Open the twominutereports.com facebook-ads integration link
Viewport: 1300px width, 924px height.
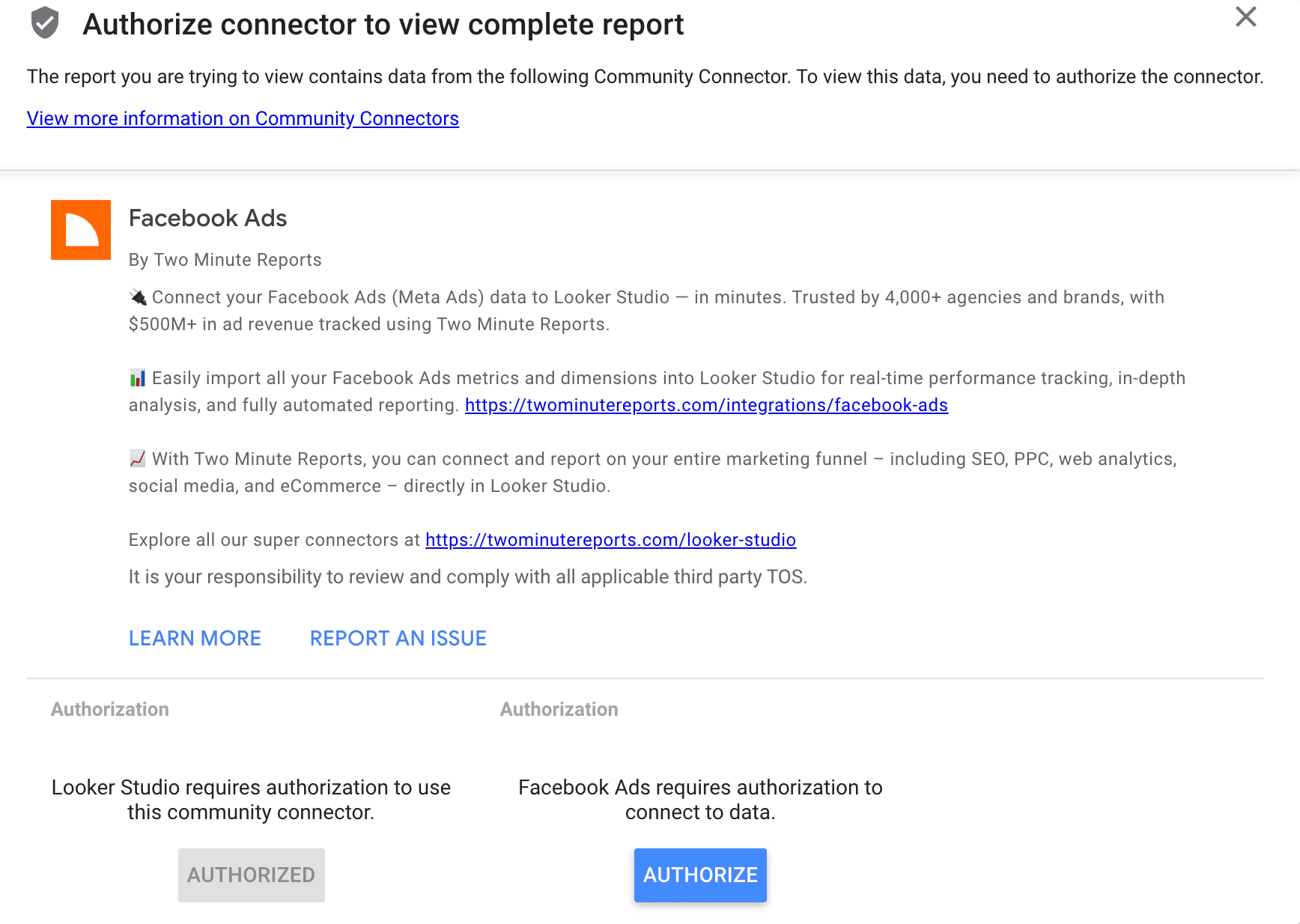tap(706, 405)
